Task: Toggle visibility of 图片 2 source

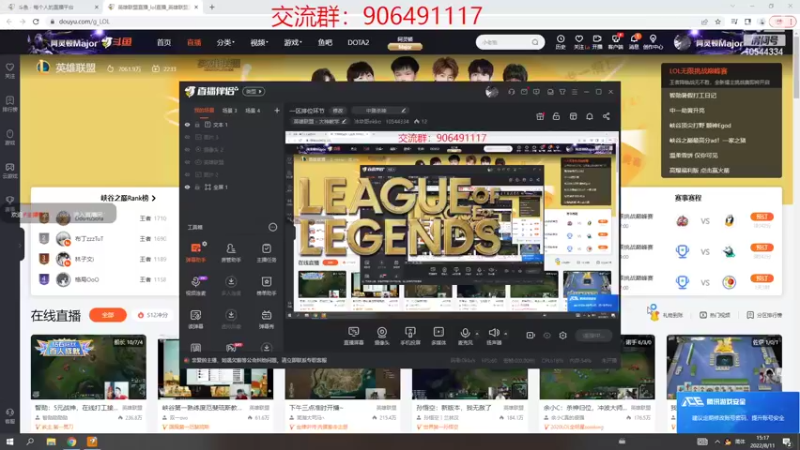Action: 187,174
